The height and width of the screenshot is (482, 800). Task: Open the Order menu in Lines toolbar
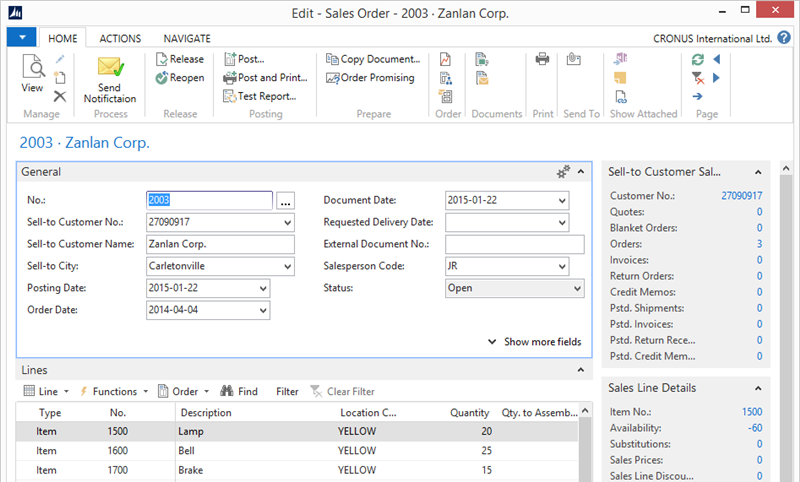coord(184,391)
